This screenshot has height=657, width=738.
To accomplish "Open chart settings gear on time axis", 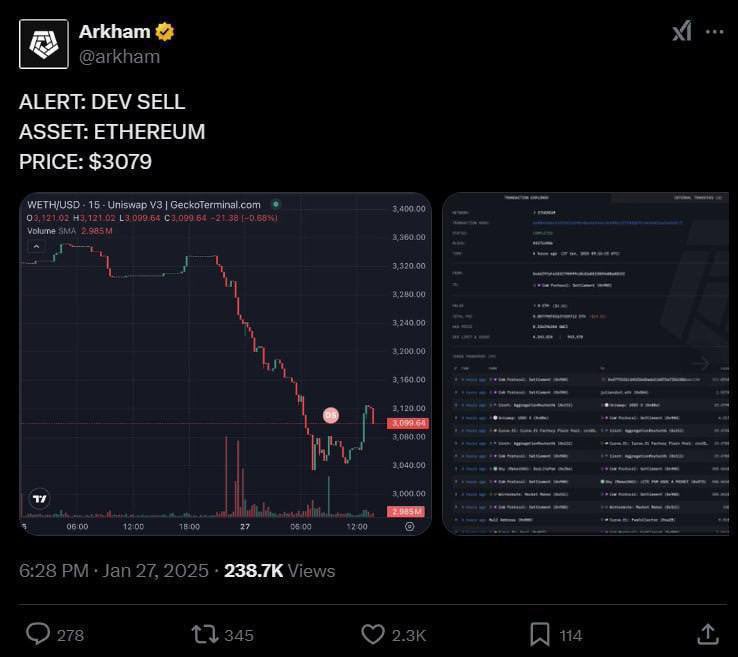I will tap(409, 526).
